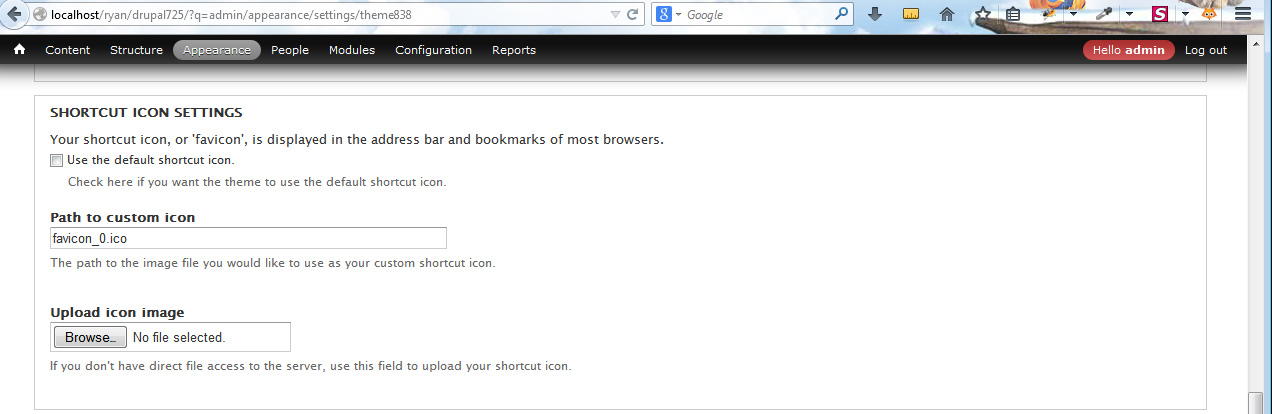Open the Configuration admin menu
1272x414 pixels.
(x=433, y=50)
